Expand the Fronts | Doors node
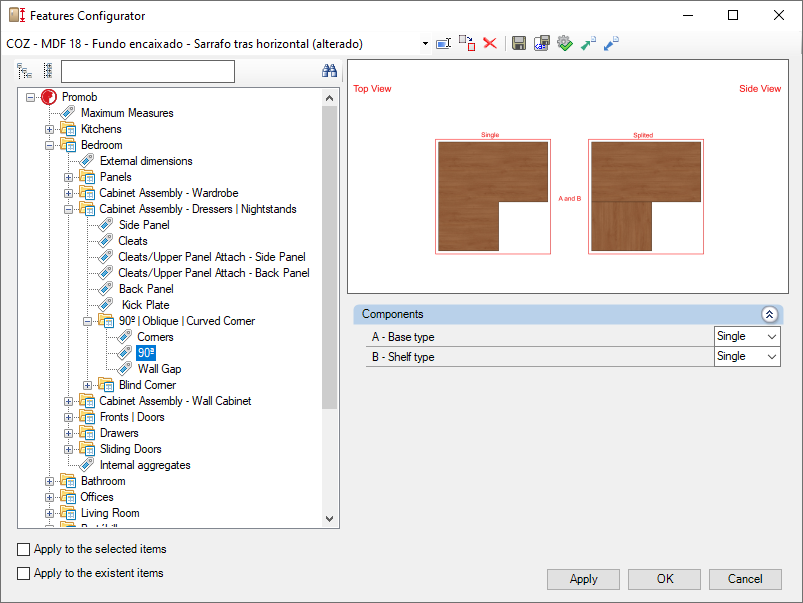The height and width of the screenshot is (603, 803). (68, 418)
